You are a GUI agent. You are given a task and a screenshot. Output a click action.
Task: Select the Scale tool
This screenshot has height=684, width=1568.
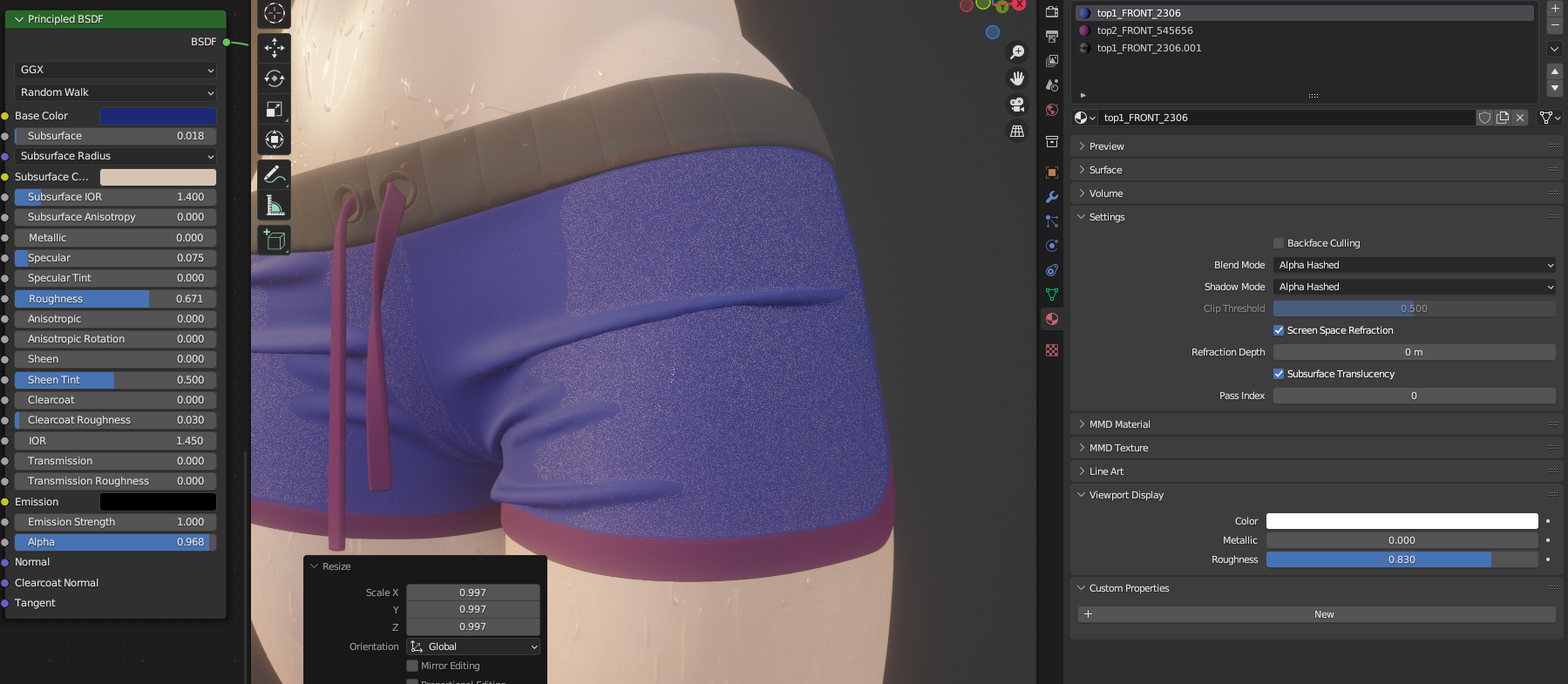click(x=275, y=109)
